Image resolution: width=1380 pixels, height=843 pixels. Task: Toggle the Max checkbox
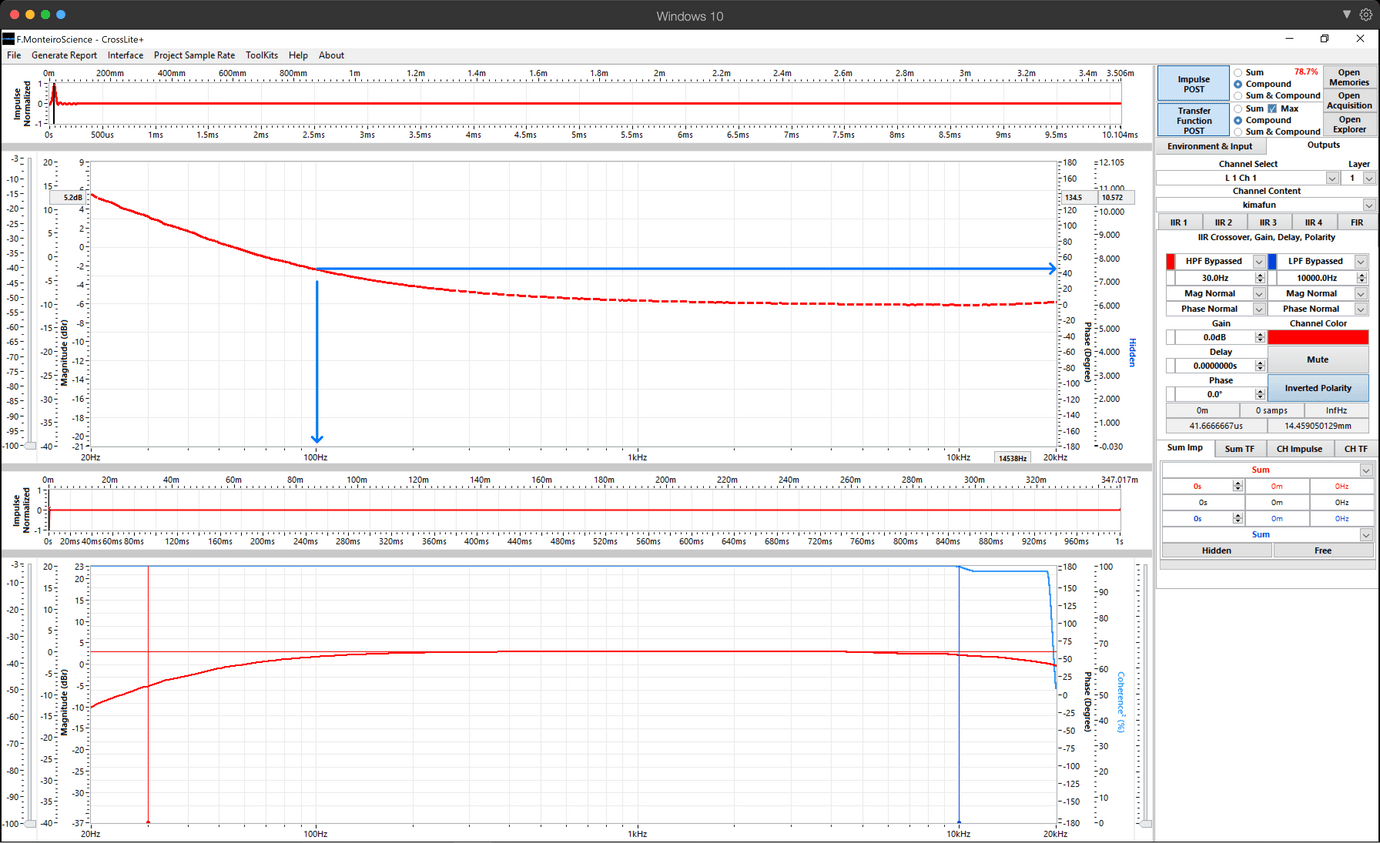pyautogui.click(x=1272, y=109)
